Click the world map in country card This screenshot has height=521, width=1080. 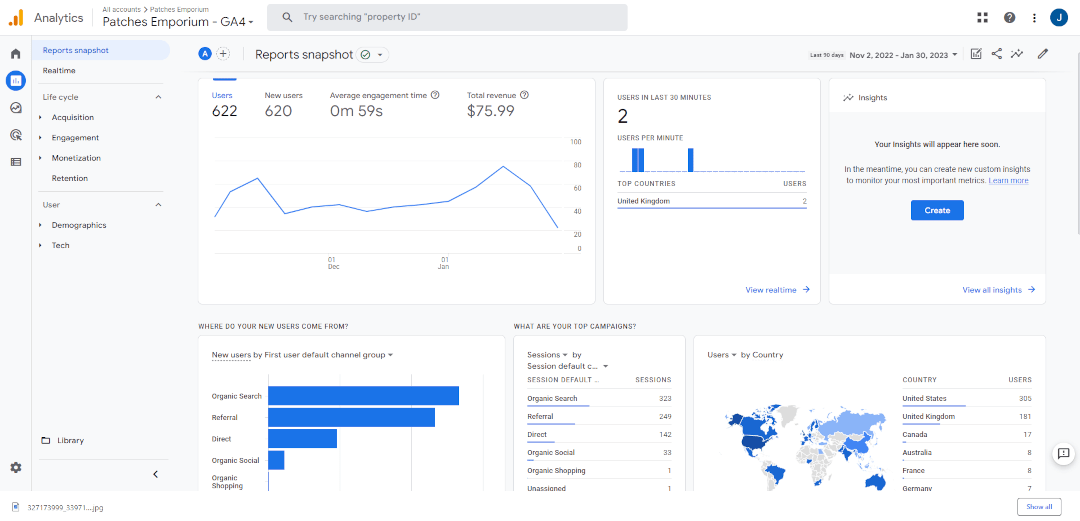tap(805, 448)
